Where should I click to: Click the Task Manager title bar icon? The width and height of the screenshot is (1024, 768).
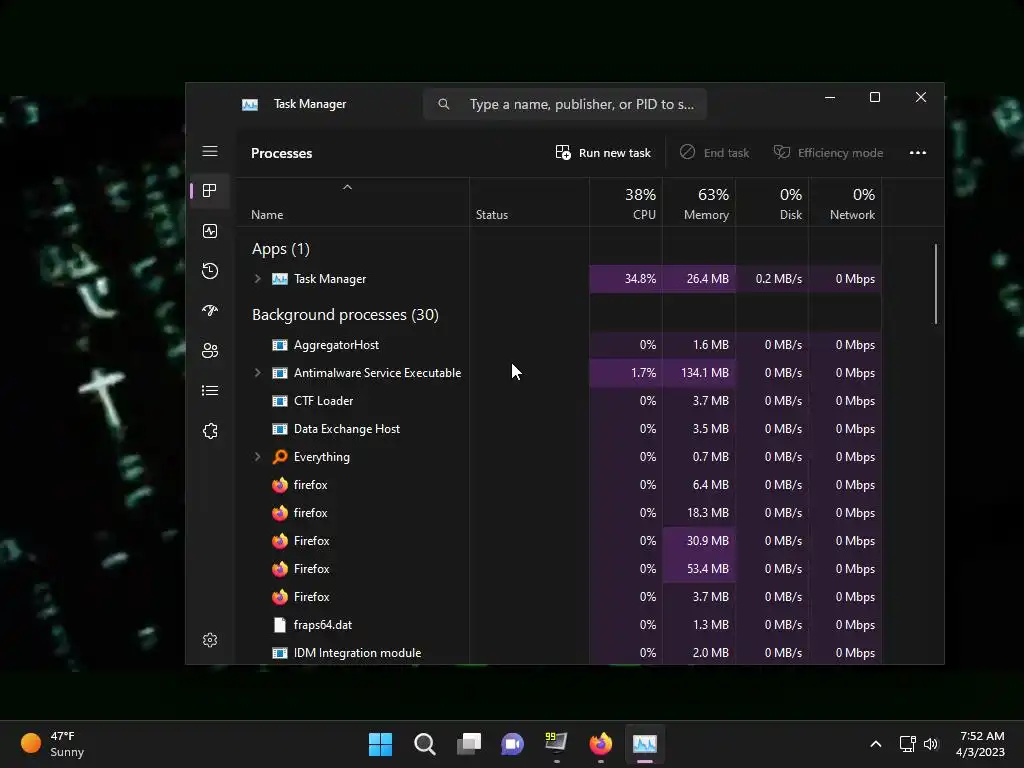click(249, 104)
